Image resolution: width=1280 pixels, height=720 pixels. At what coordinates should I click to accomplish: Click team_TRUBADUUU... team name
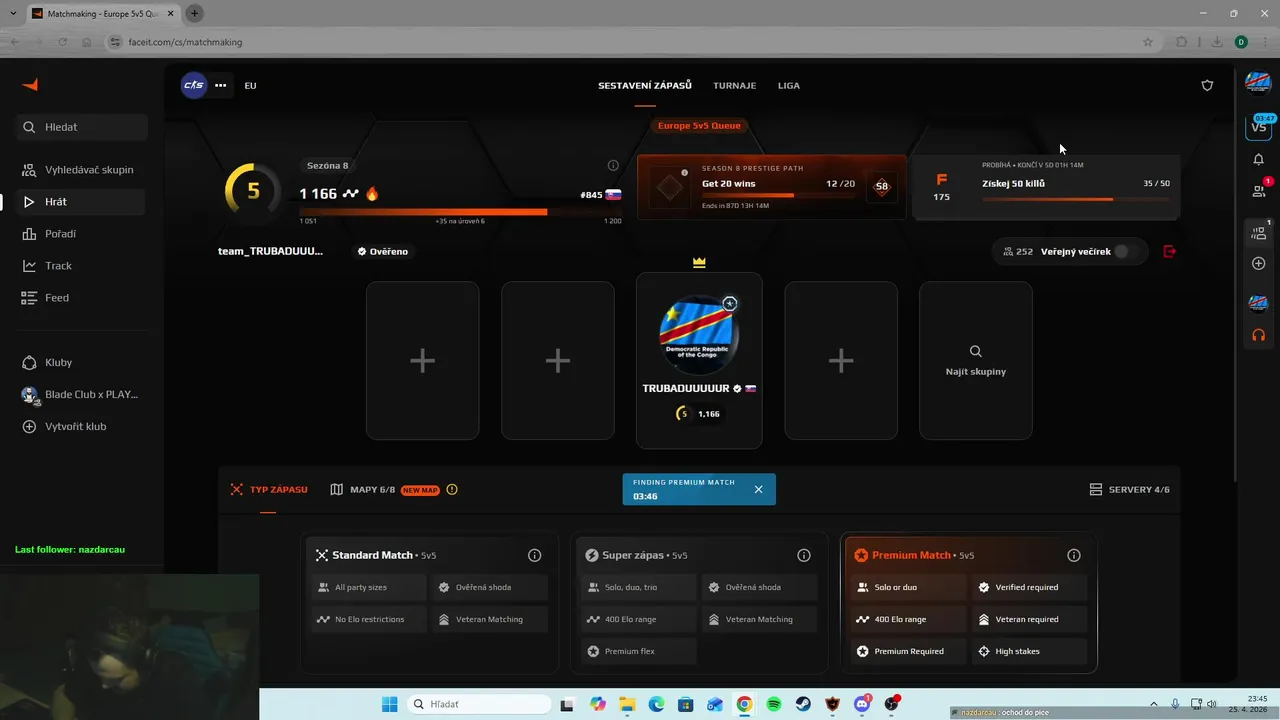(270, 251)
